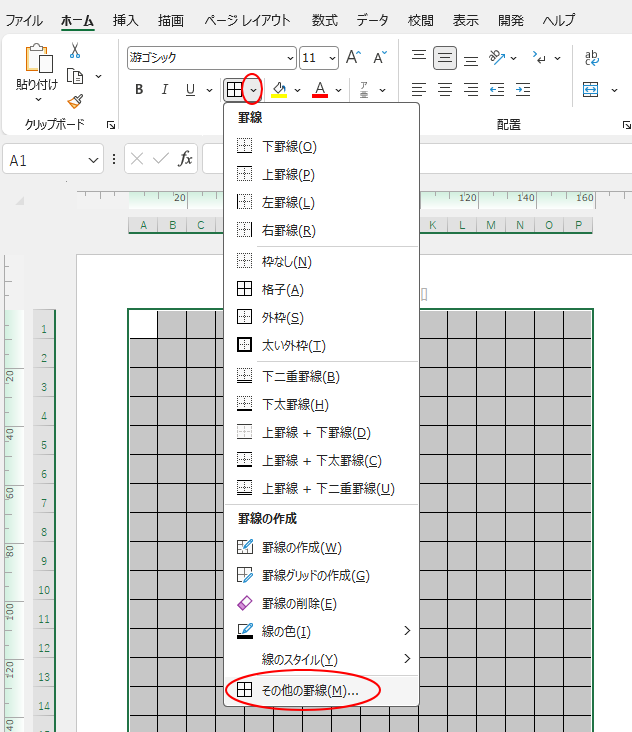This screenshot has width=632, height=732.
Task: Open the clipboard group dialog launcher
Action: tap(111, 125)
